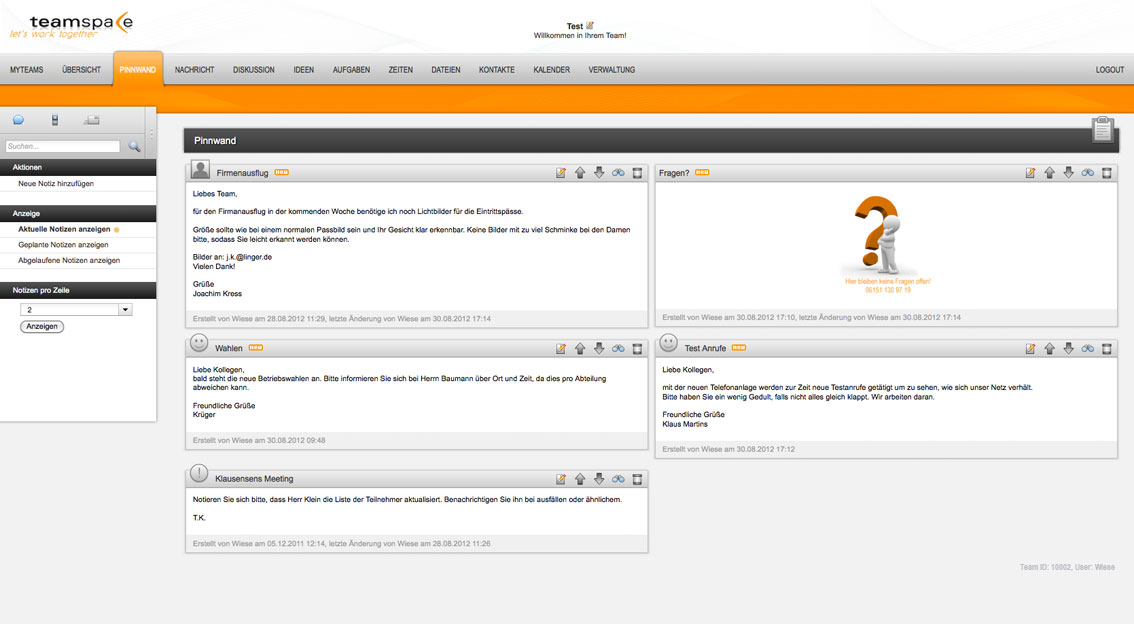This screenshot has width=1134, height=624.
Task: Delete the Test Anrufe note
Action: tap(1107, 349)
